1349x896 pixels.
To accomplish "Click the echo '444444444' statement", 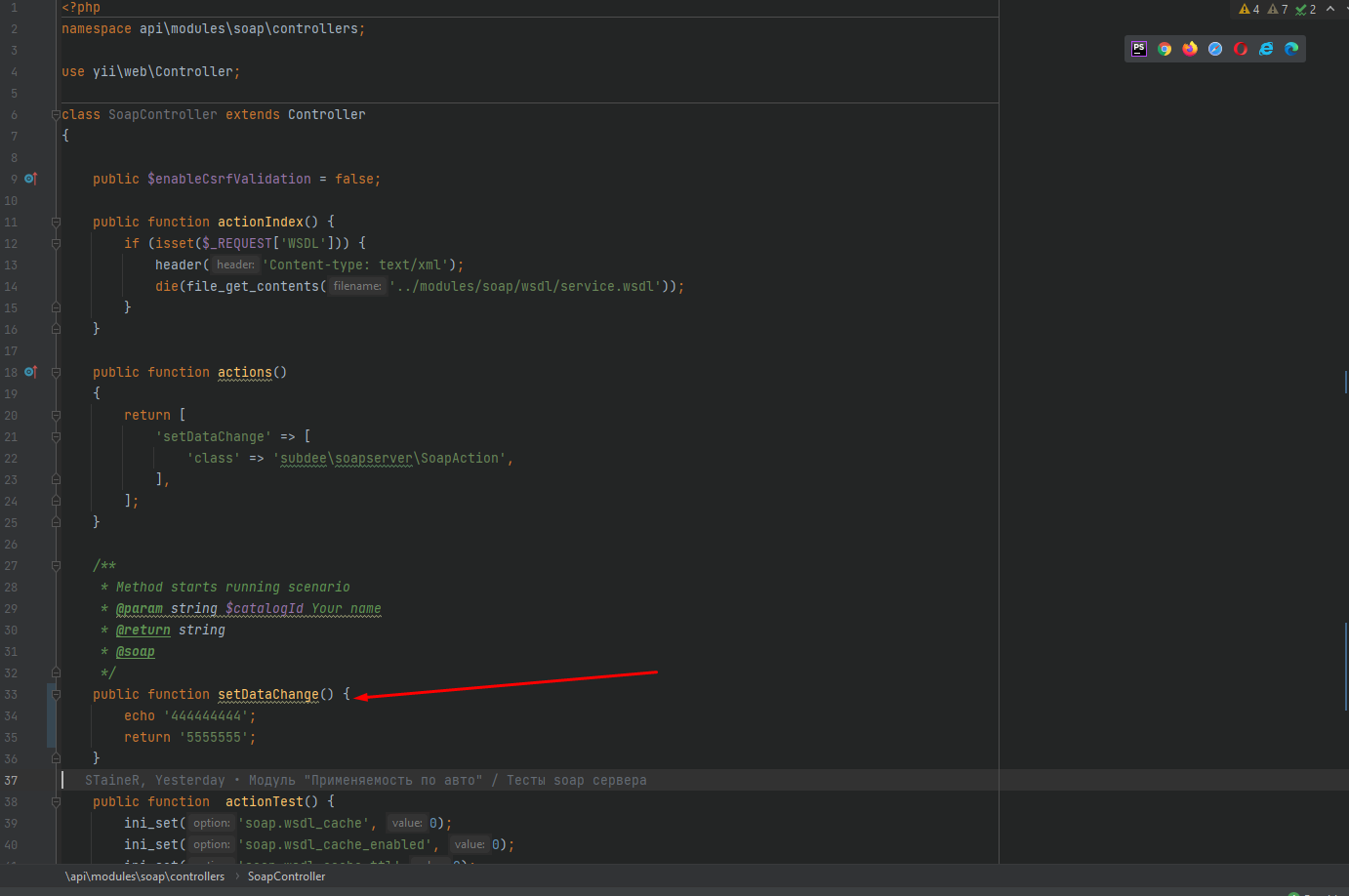I will click(190, 715).
